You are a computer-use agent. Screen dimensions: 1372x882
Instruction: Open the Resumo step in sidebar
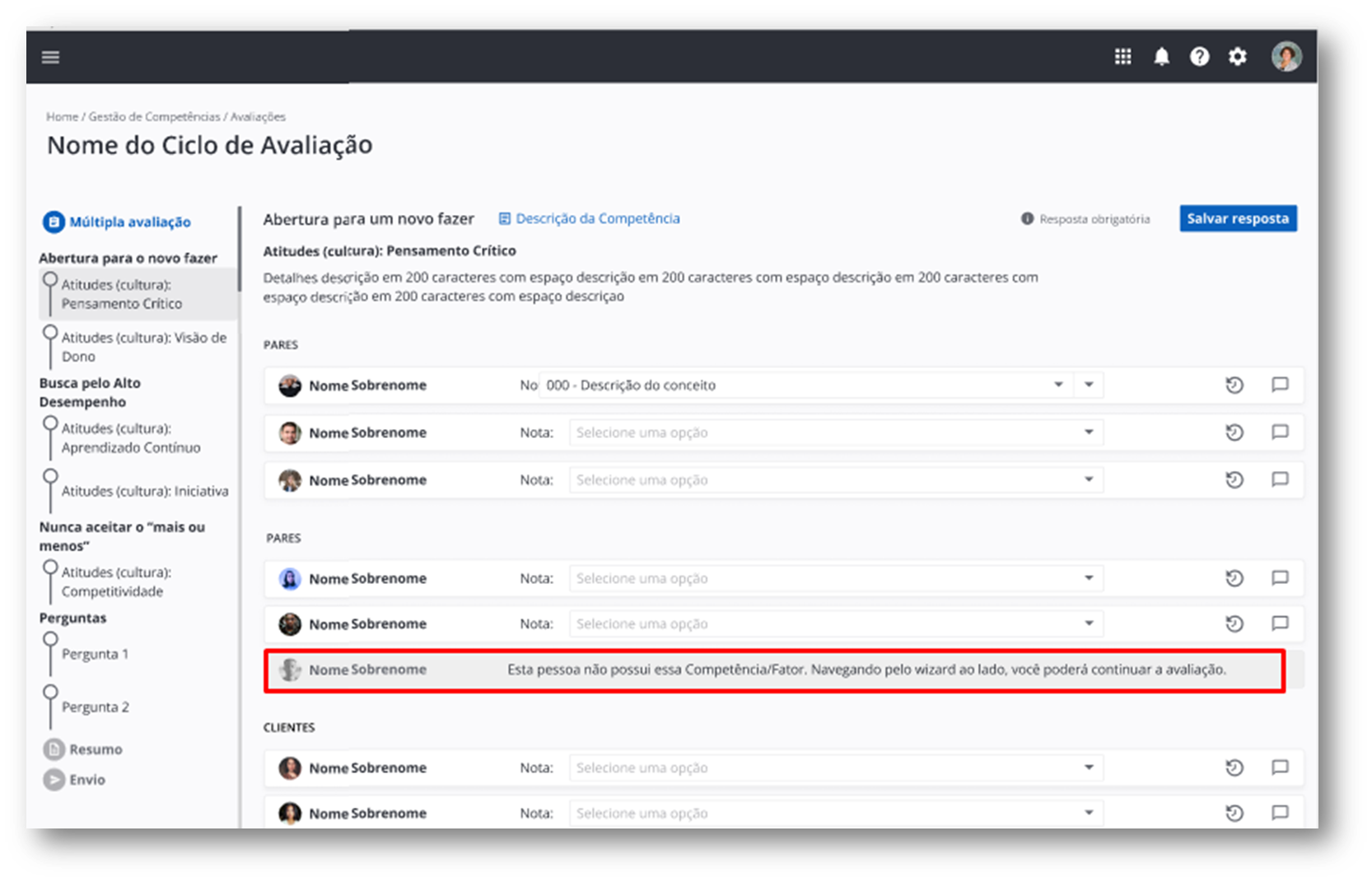(96, 749)
